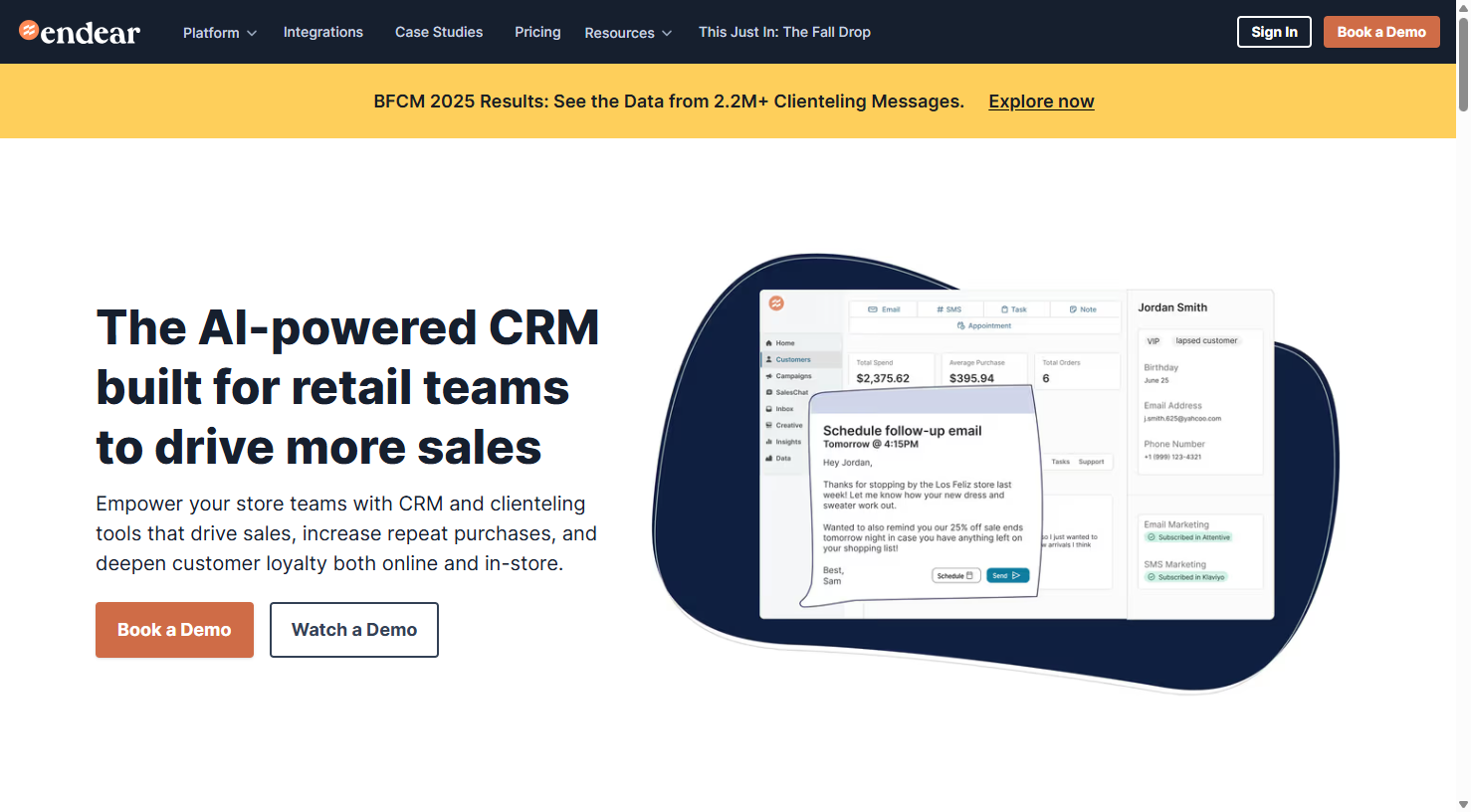Follow the Explore now link
Screen dimensions: 1471x812
point(1041,101)
